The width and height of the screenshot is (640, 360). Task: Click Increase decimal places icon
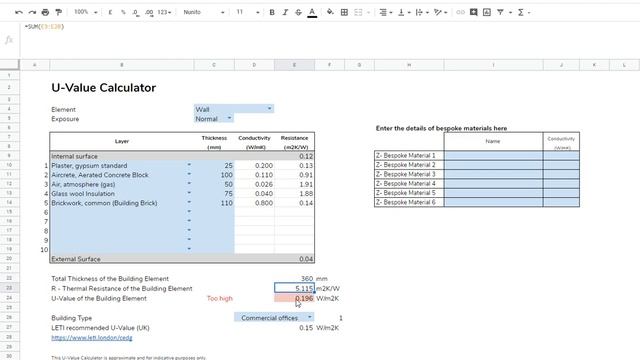pyautogui.click(x=149, y=12)
